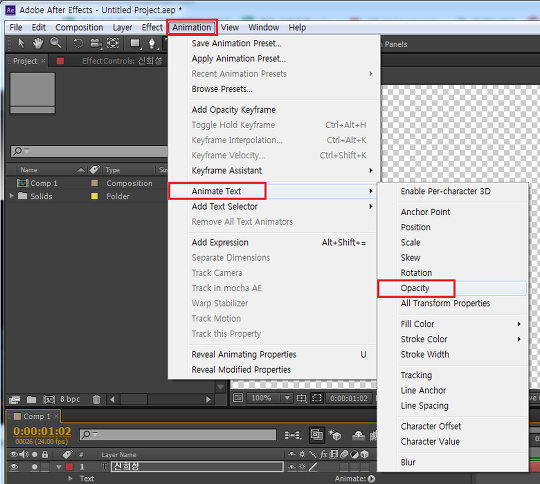The height and width of the screenshot is (484, 540).
Task: Click the 3D layer column header icon
Action: tap(365, 454)
